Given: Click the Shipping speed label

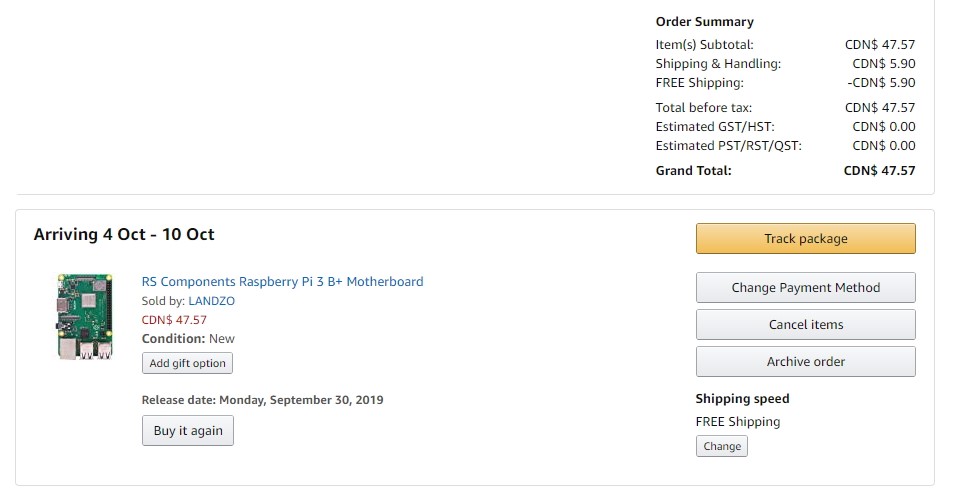Looking at the screenshot, I should (742, 398).
